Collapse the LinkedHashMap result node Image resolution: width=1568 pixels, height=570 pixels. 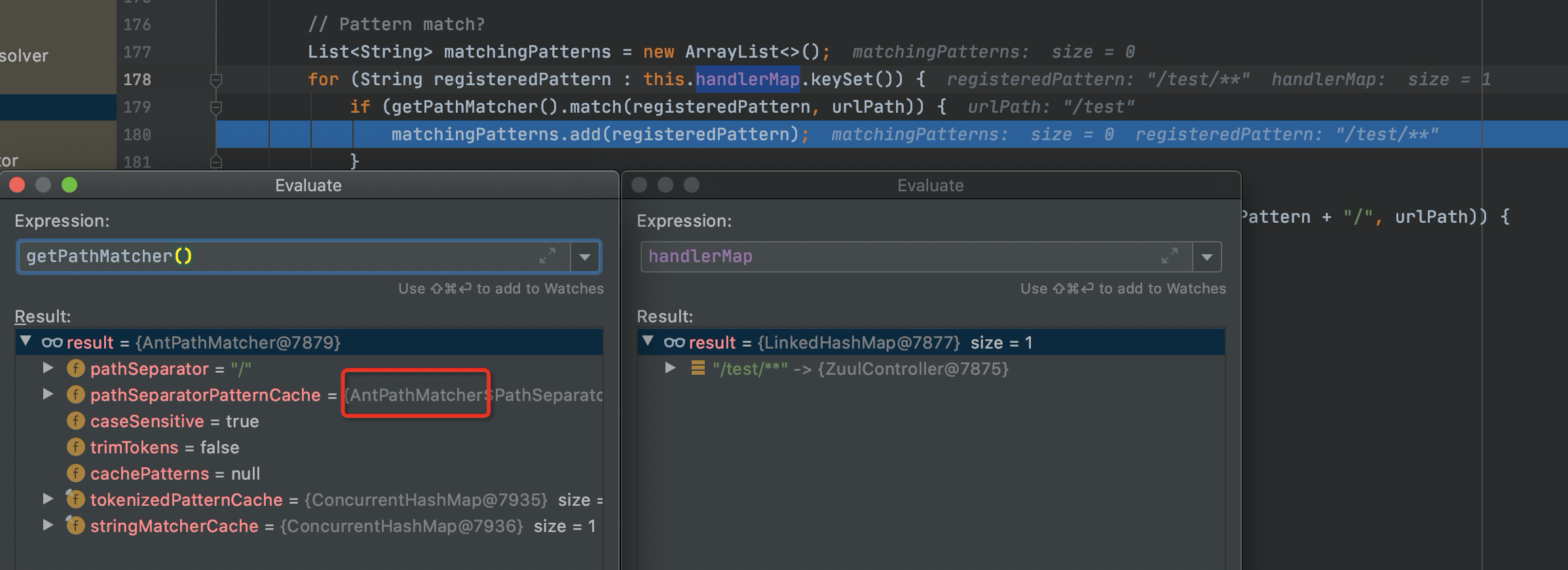pyautogui.click(x=648, y=341)
